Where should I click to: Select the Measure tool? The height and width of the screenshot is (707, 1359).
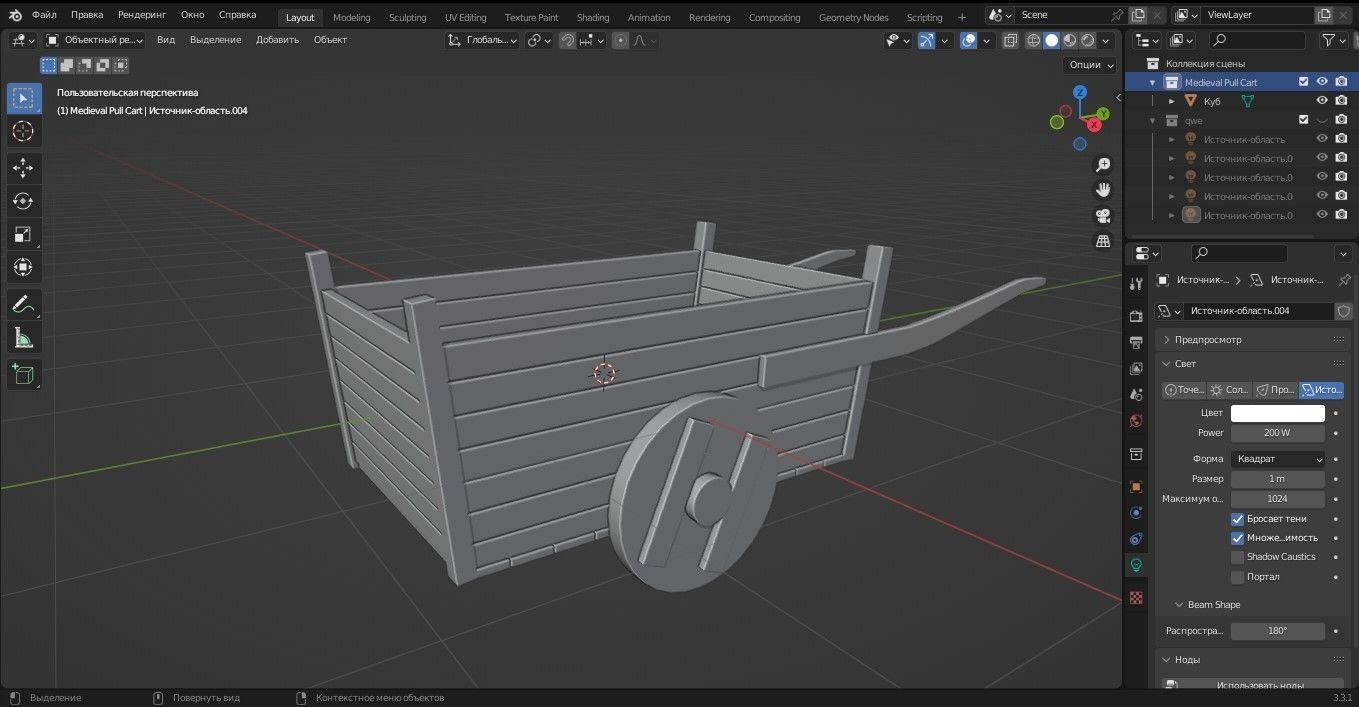[x=24, y=338]
